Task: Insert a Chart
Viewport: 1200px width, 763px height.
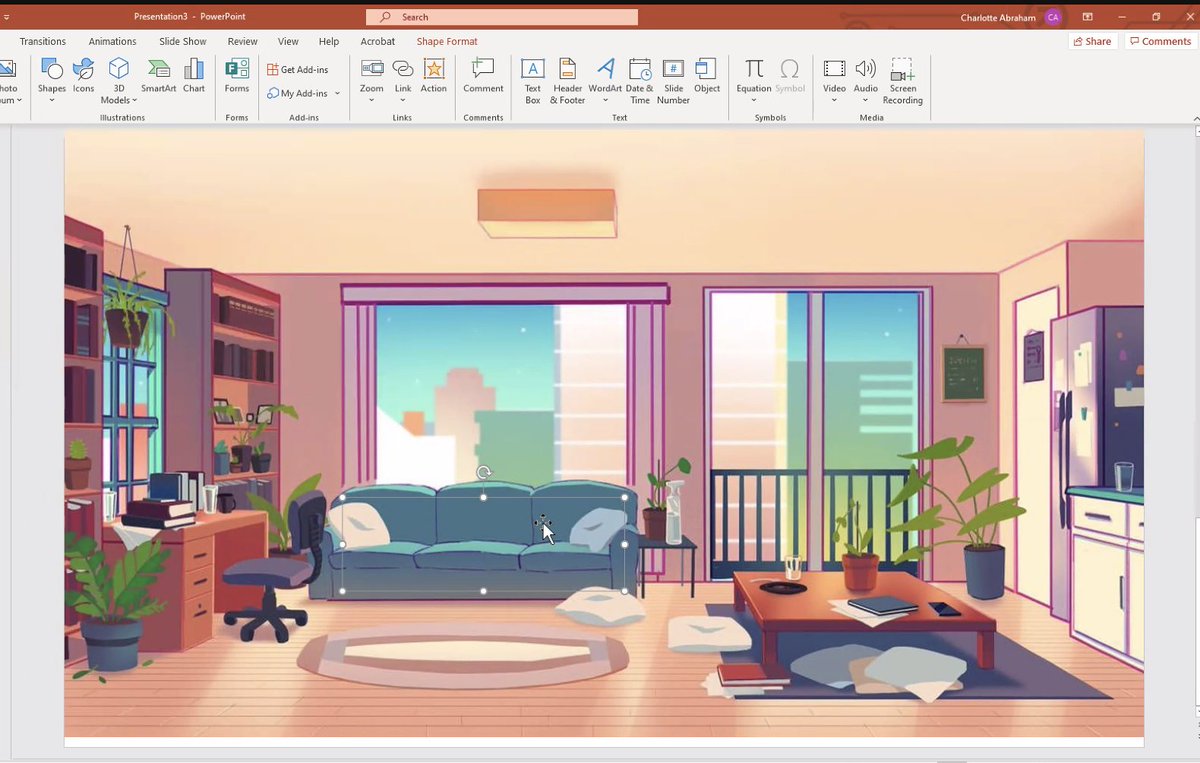Action: pyautogui.click(x=194, y=76)
